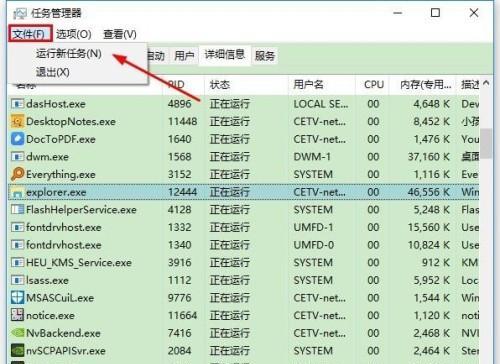Click the LOCAL SE... user name cell

(321, 104)
